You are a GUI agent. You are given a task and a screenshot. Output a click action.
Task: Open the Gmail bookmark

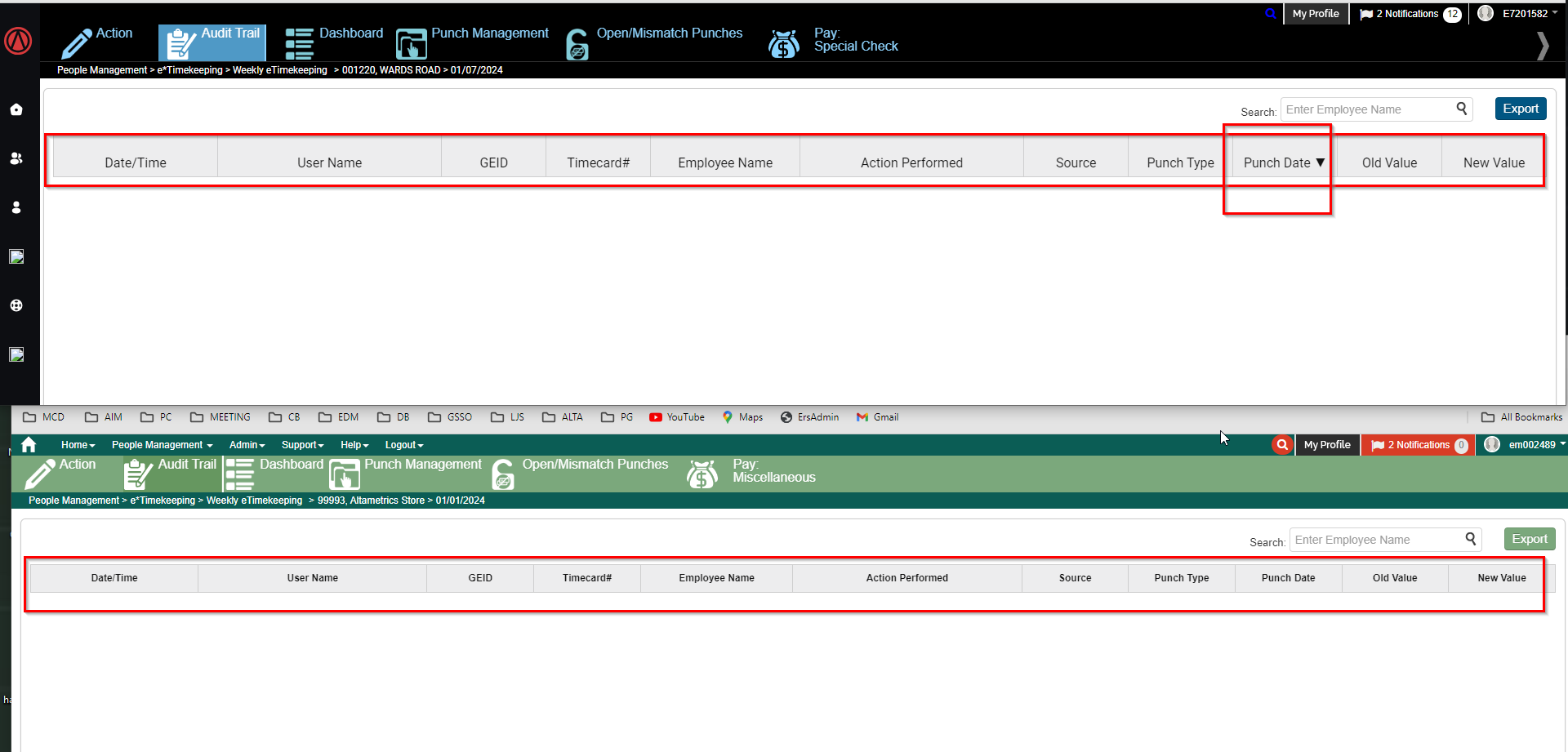(877, 417)
